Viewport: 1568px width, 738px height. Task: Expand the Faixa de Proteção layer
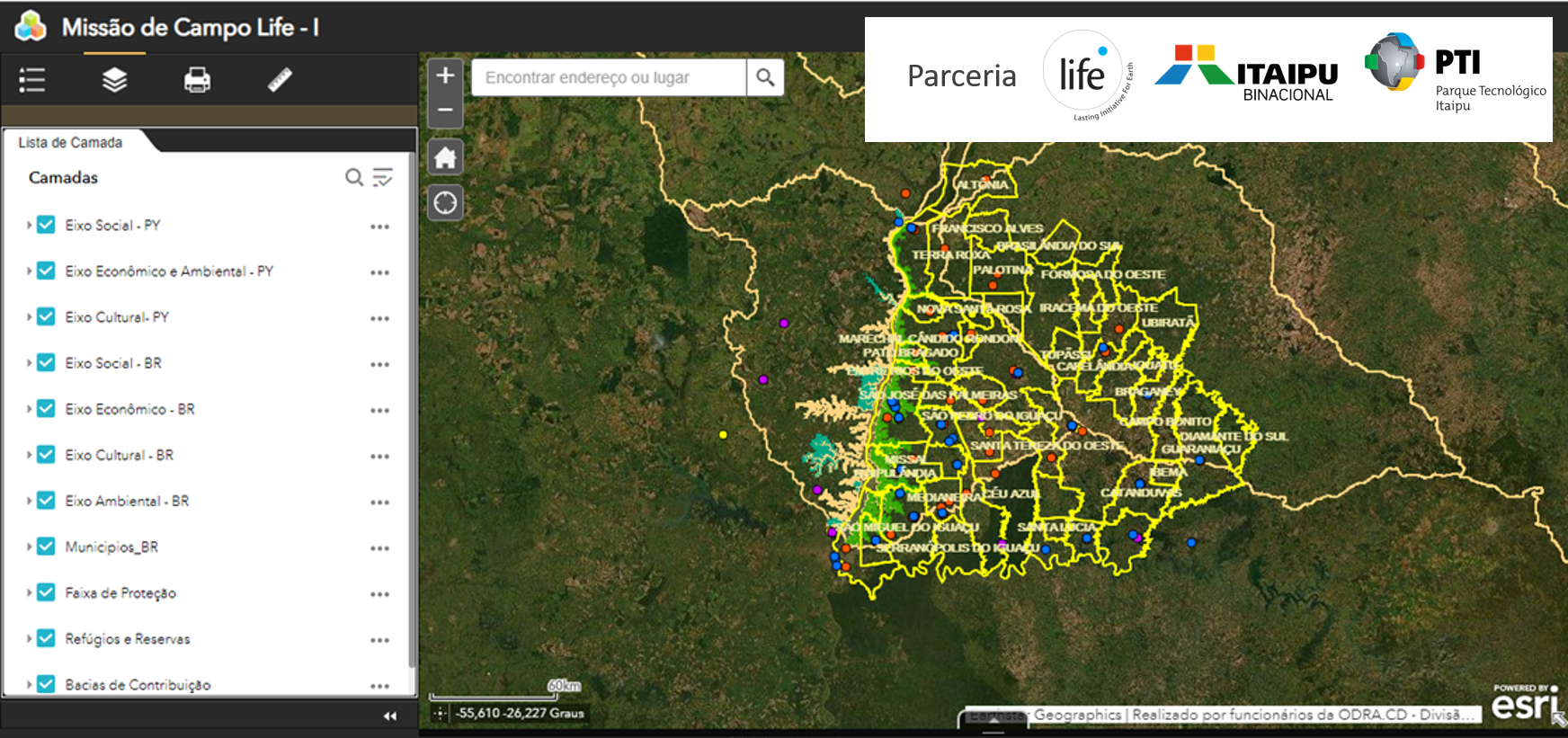pyautogui.click(x=29, y=592)
